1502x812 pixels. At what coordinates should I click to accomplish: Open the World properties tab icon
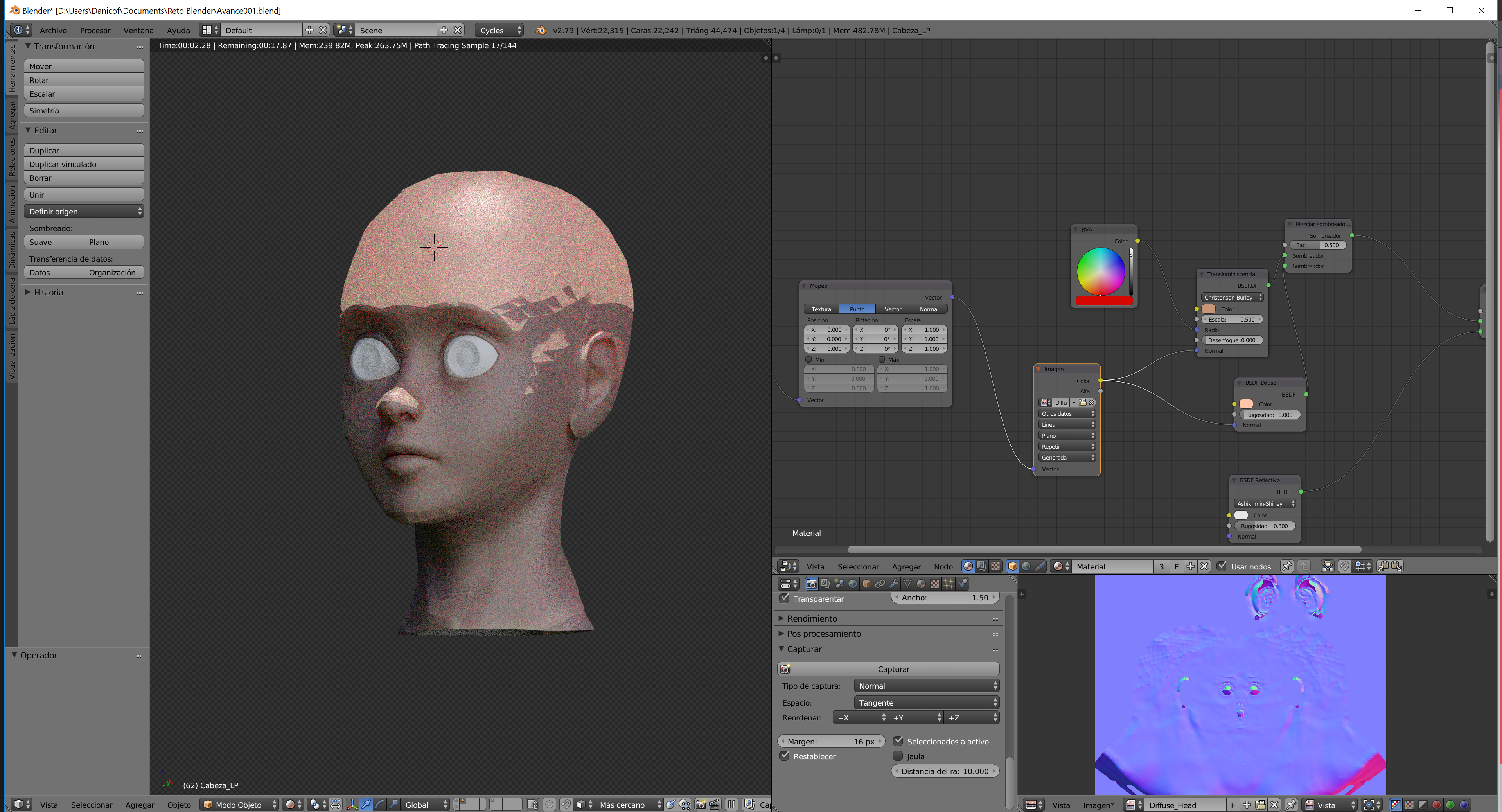pyautogui.click(x=852, y=584)
